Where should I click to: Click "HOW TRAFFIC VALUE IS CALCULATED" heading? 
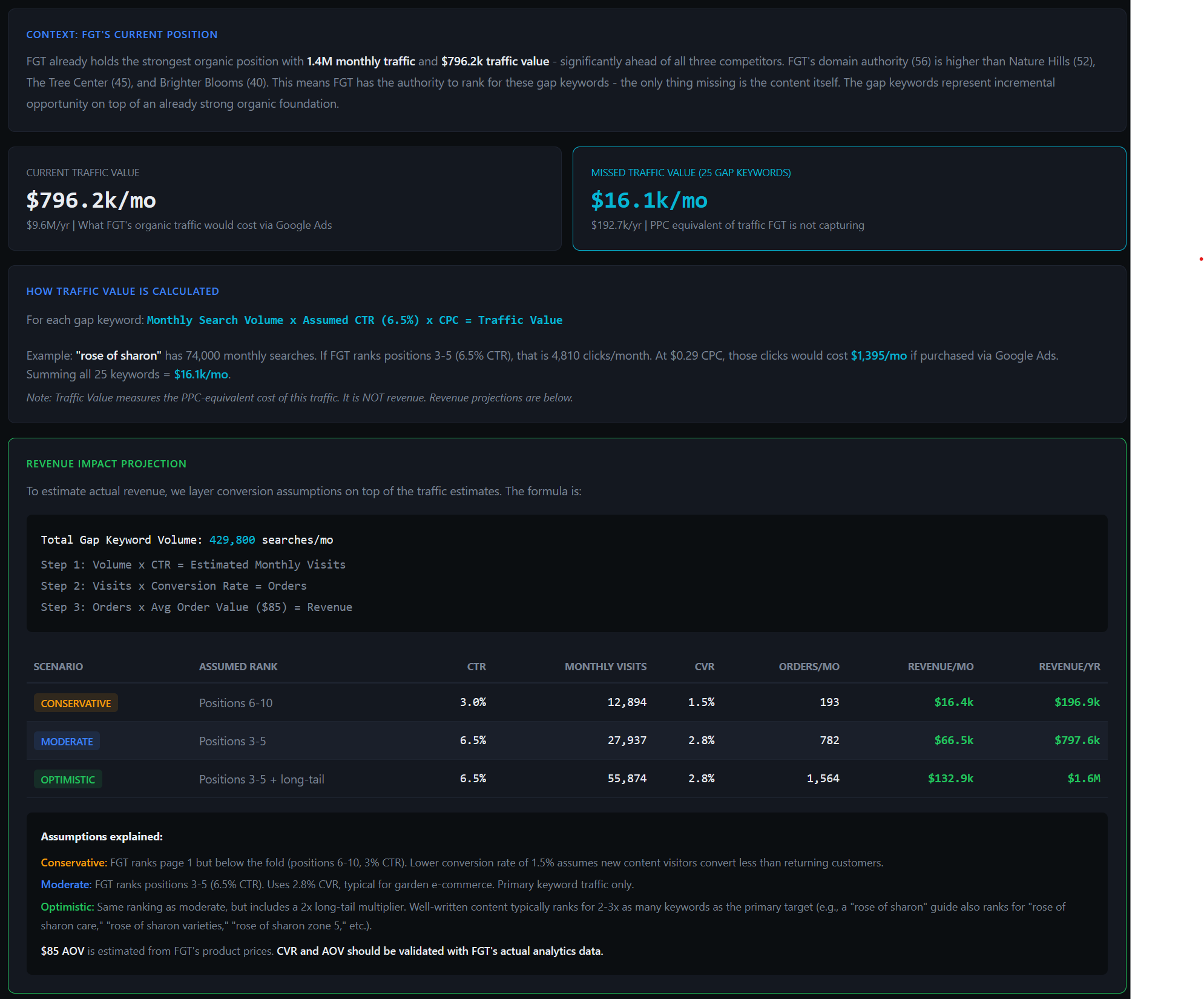tap(123, 291)
